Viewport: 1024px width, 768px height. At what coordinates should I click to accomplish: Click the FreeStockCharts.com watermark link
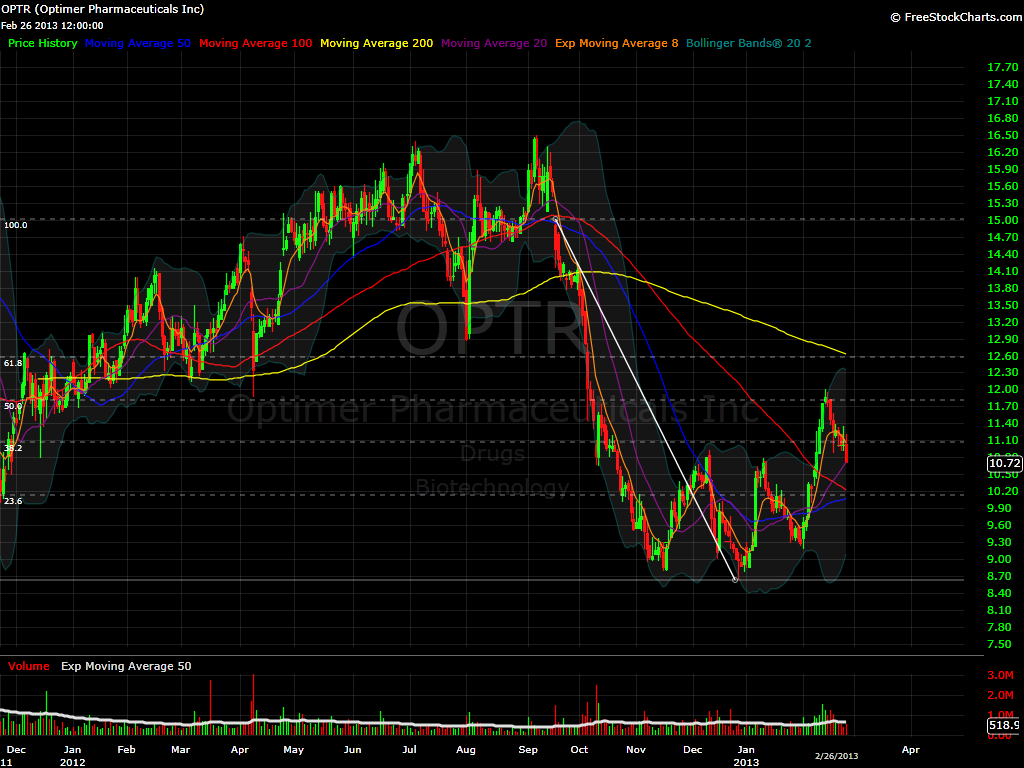click(x=957, y=17)
